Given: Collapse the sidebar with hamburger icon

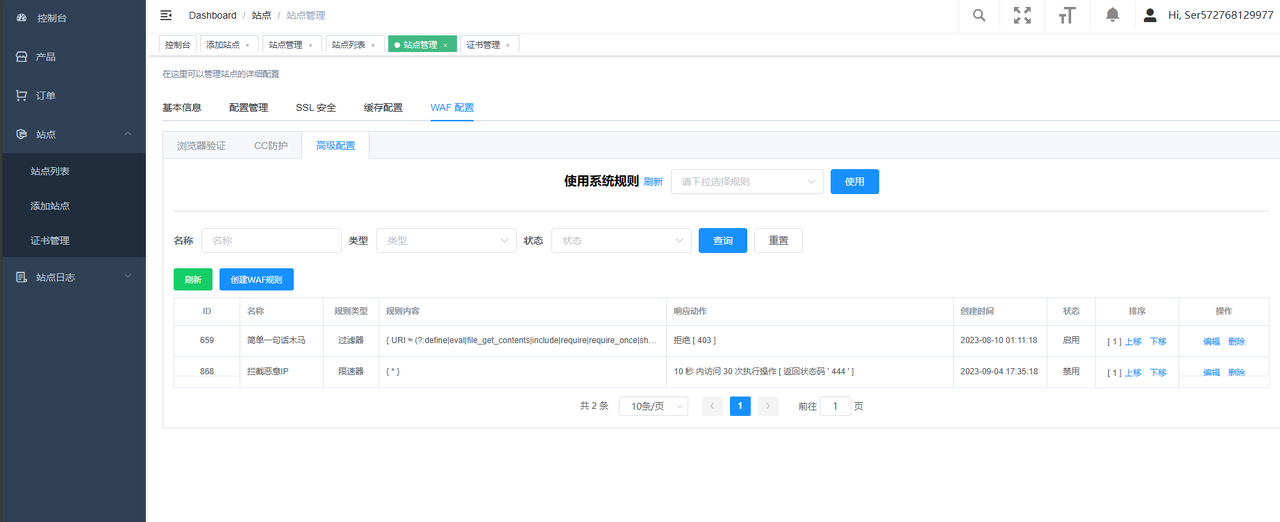Looking at the screenshot, I should 166,15.
